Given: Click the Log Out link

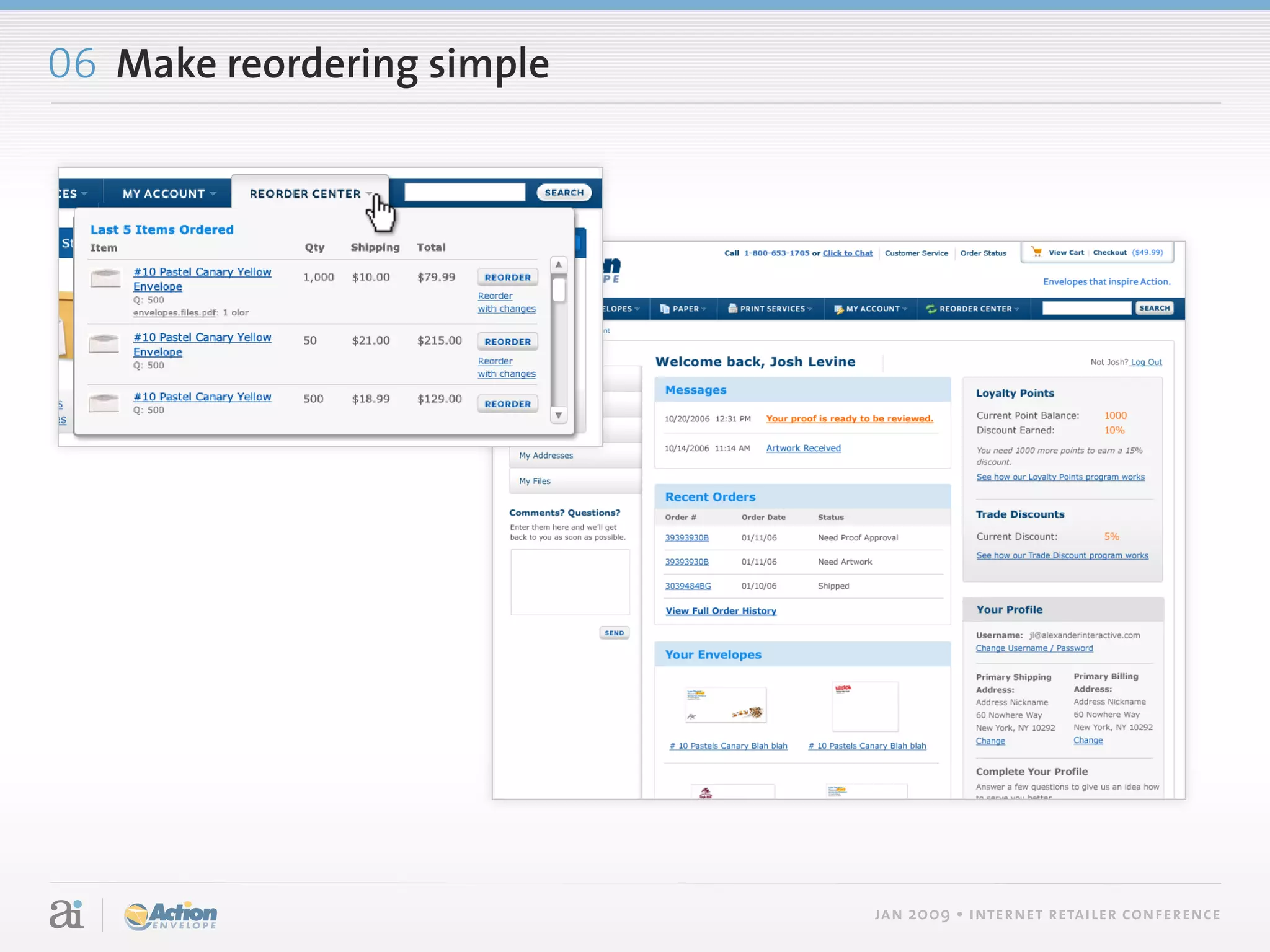Looking at the screenshot, I should (x=1146, y=362).
